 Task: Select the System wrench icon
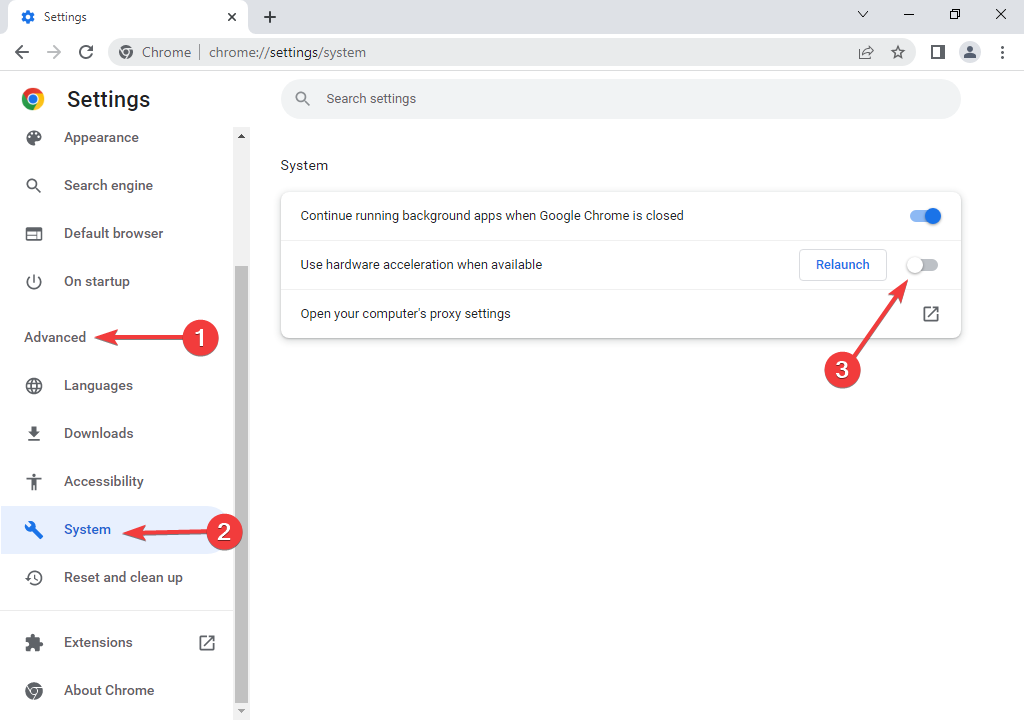coord(34,529)
